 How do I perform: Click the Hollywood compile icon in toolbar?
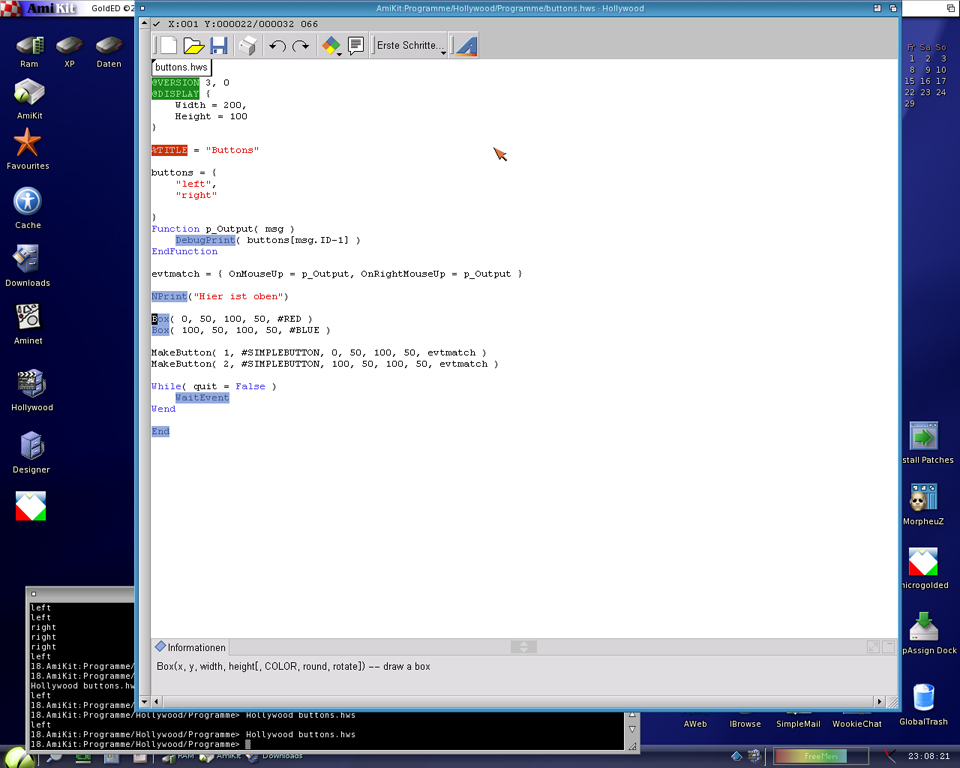coord(465,46)
